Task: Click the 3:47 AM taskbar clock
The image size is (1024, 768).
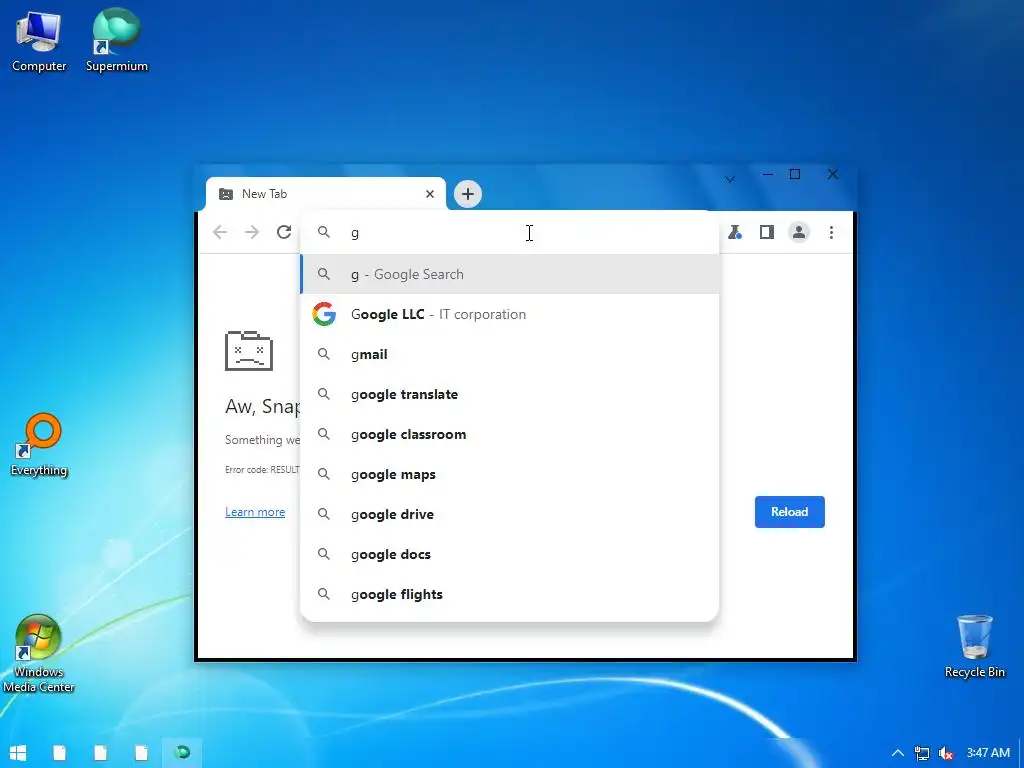Action: click(x=988, y=753)
